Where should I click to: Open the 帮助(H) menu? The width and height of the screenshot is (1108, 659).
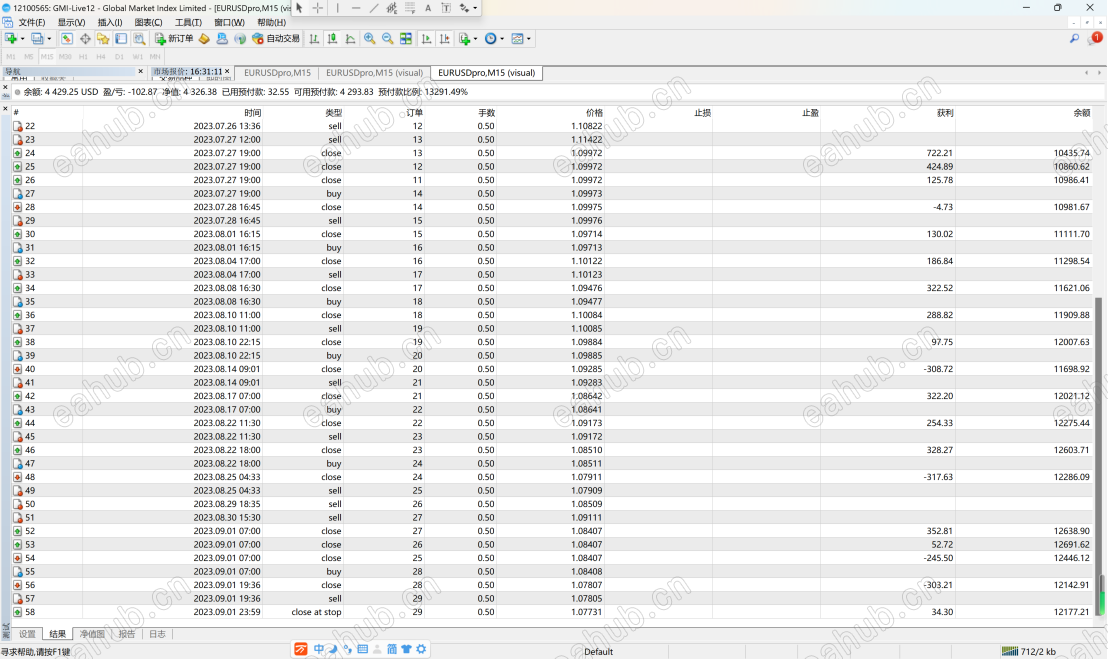coord(271,23)
